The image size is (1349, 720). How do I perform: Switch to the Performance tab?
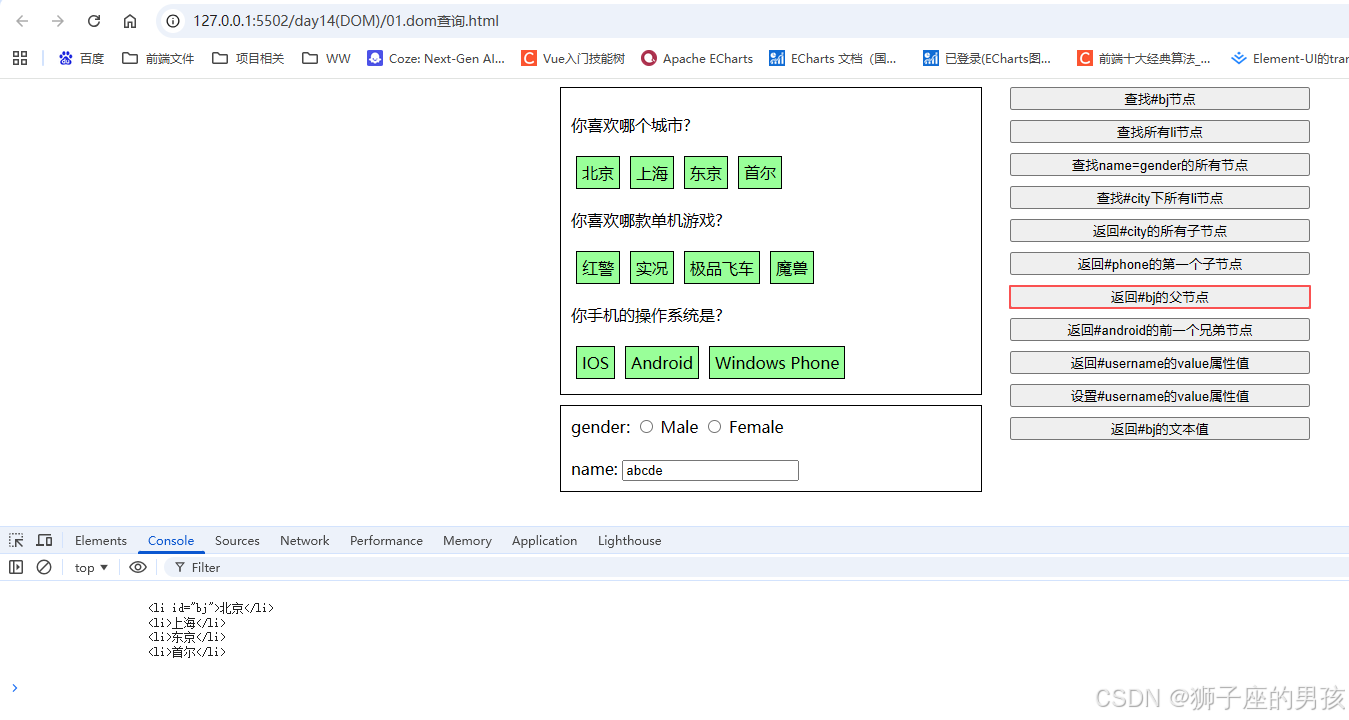(x=386, y=540)
